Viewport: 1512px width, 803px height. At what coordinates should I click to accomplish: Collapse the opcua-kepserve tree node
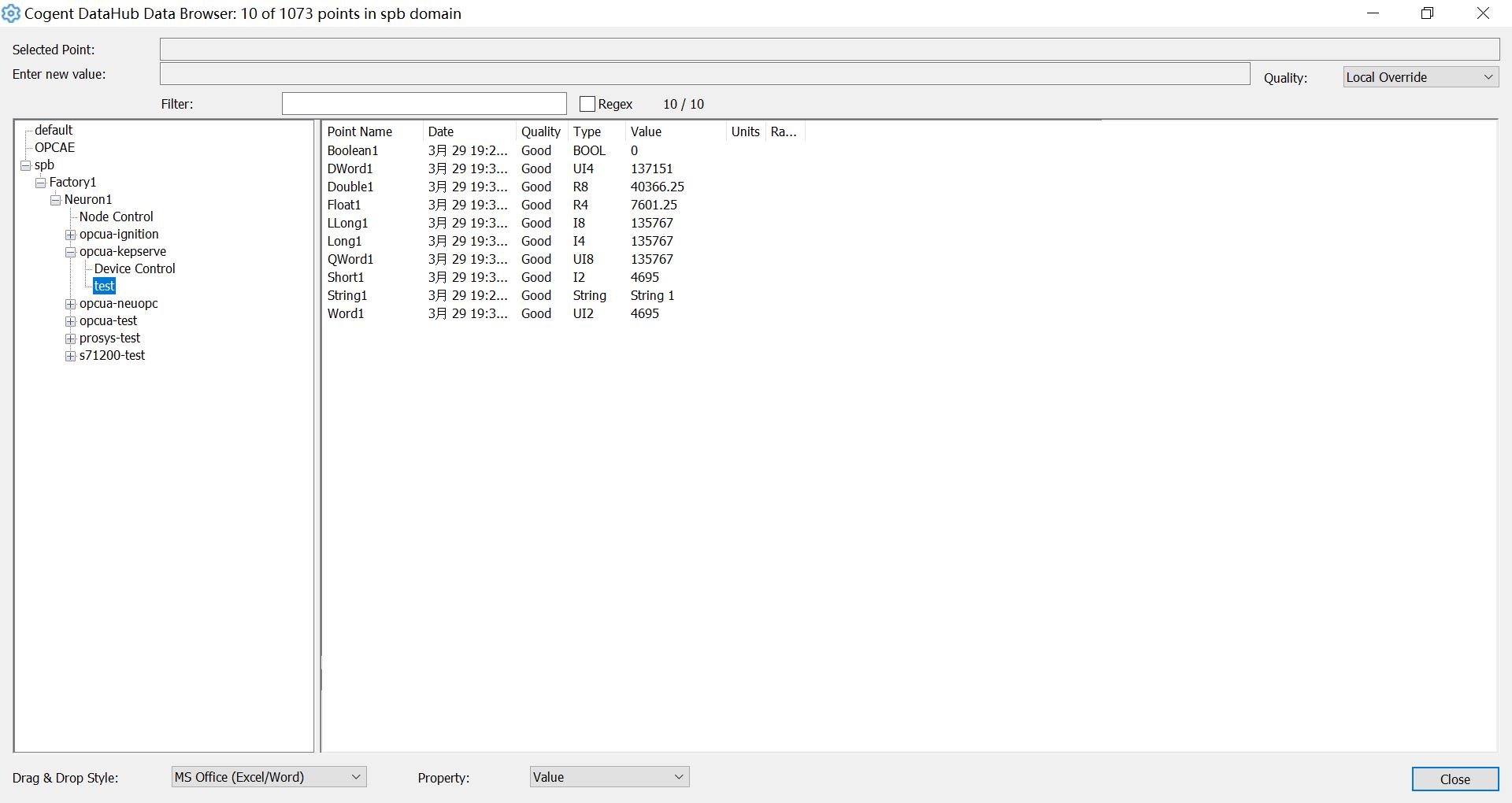71,252
